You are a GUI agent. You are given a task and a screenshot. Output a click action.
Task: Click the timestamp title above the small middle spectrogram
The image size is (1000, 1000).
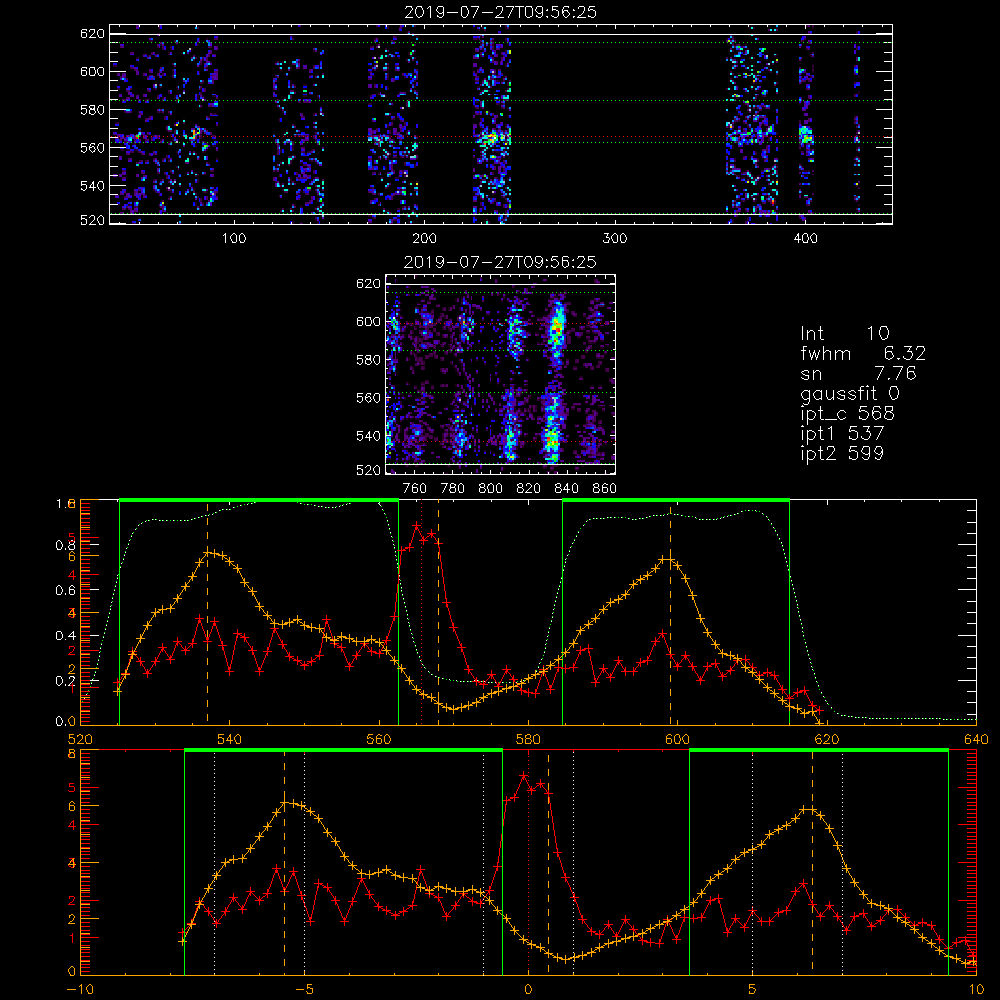(x=500, y=262)
